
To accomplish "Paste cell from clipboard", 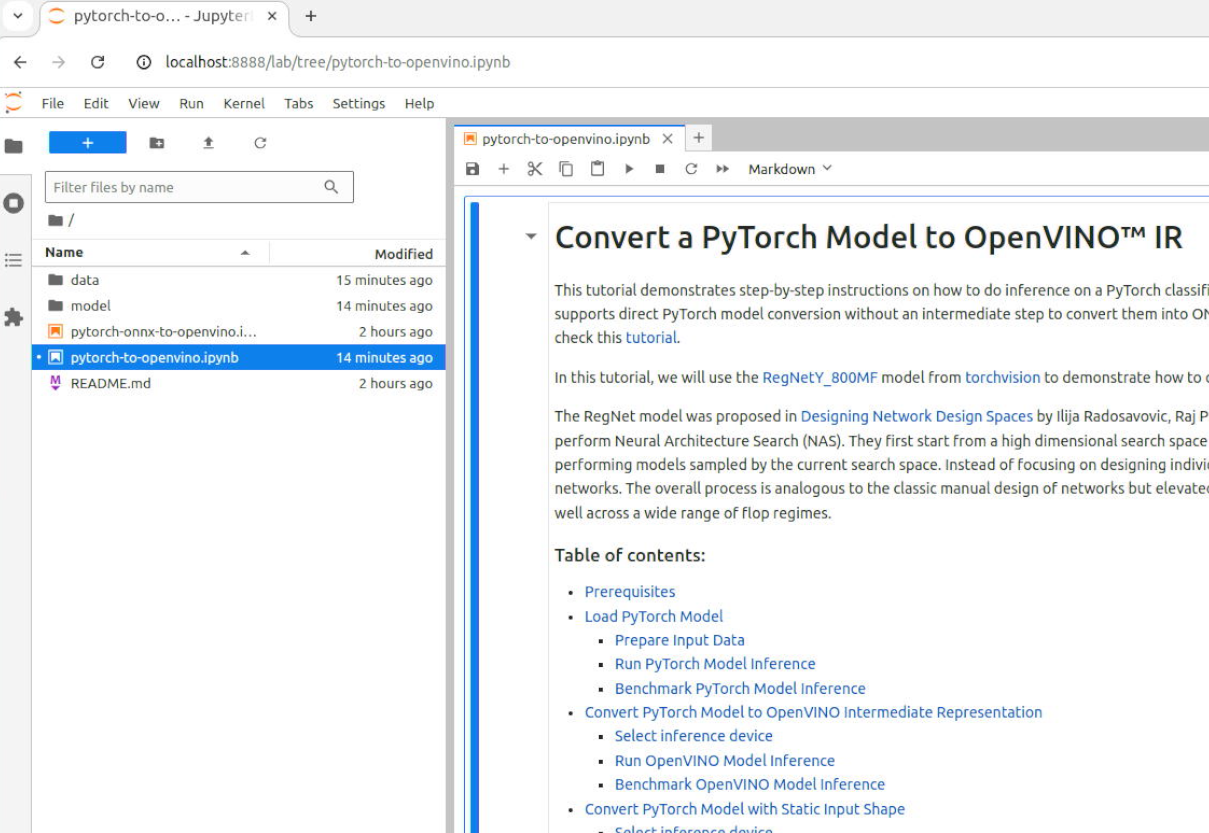I will pos(597,169).
